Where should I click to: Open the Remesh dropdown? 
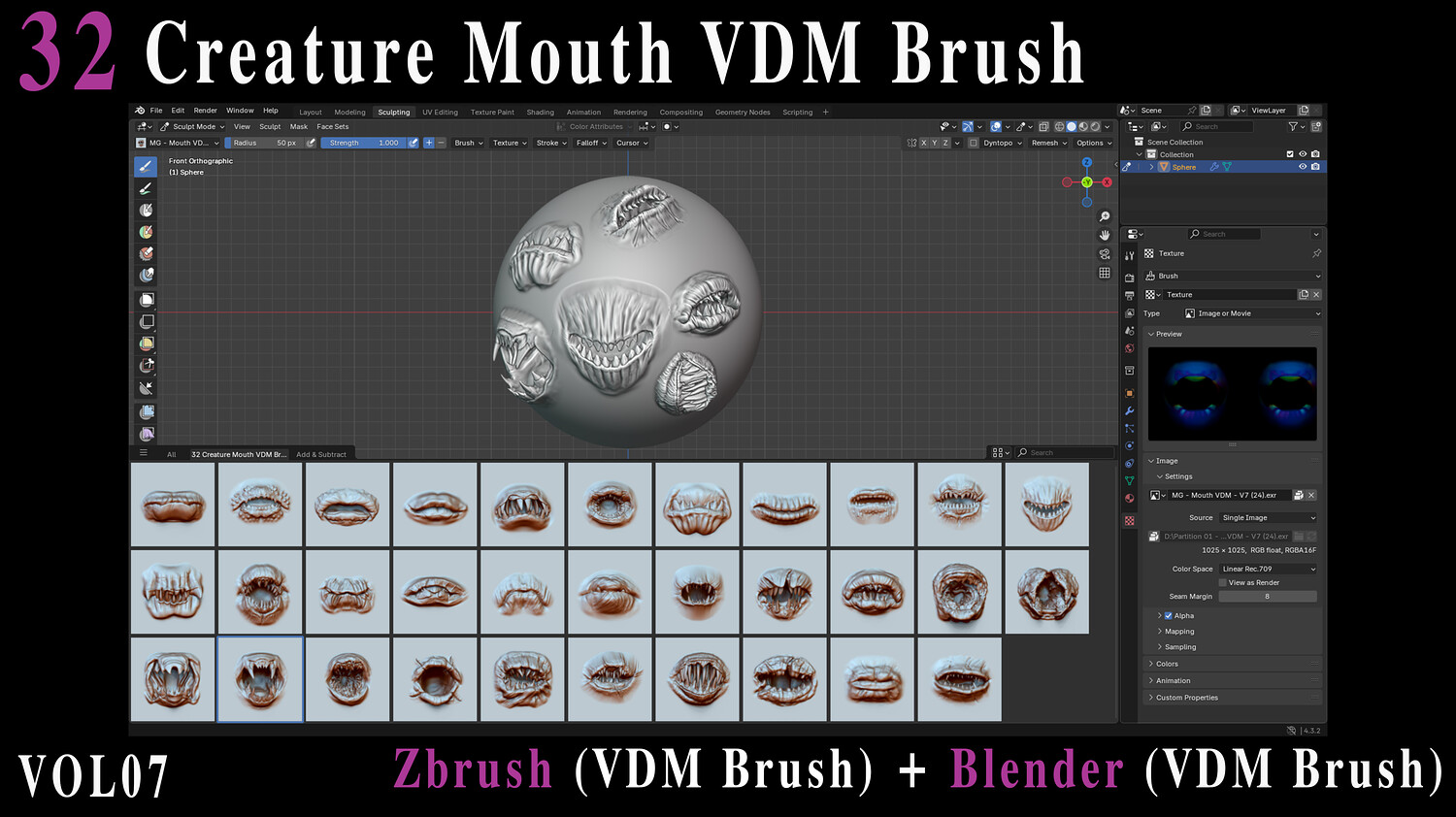[1049, 143]
